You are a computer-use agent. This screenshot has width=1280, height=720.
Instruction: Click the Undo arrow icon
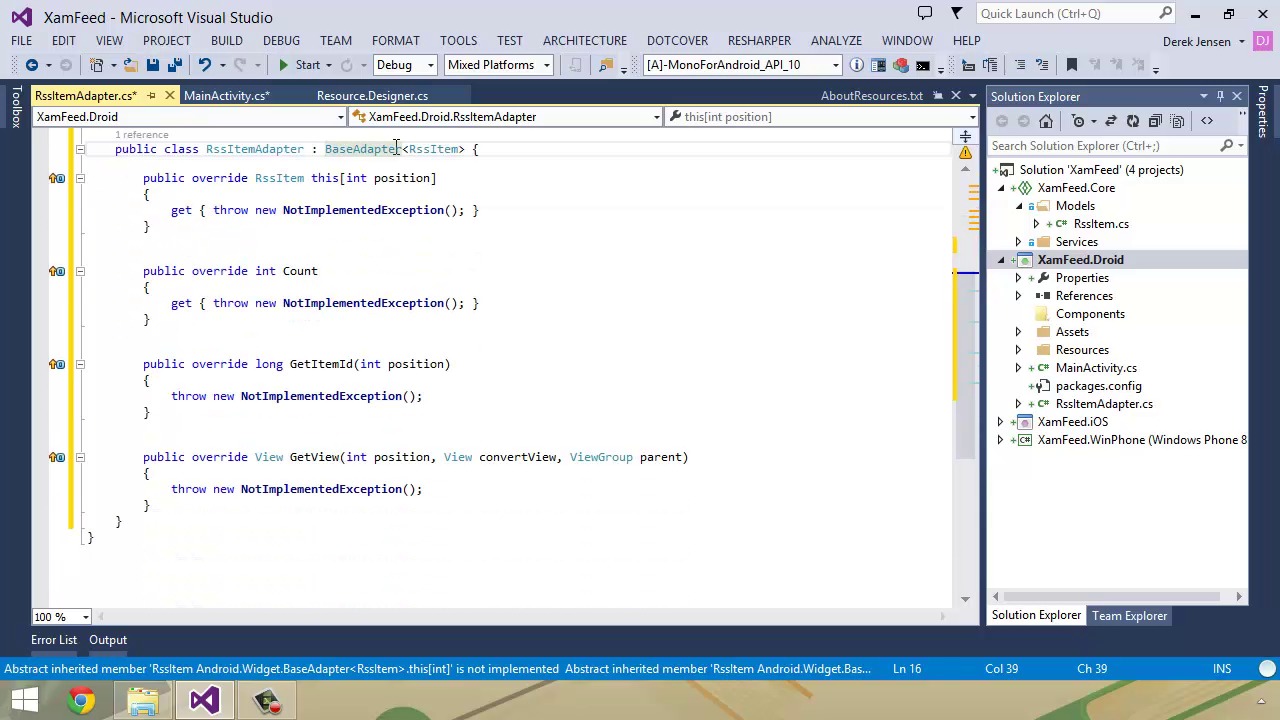tap(204, 65)
